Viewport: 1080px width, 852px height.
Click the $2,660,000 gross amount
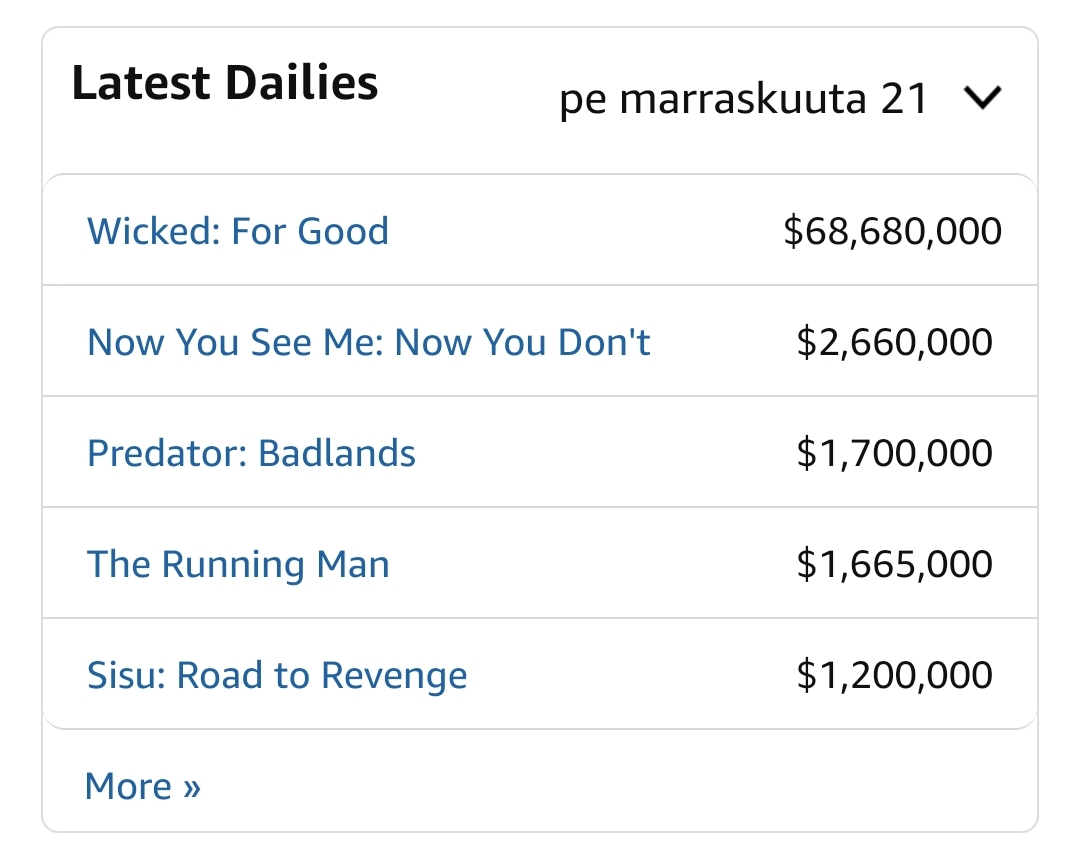(x=894, y=342)
